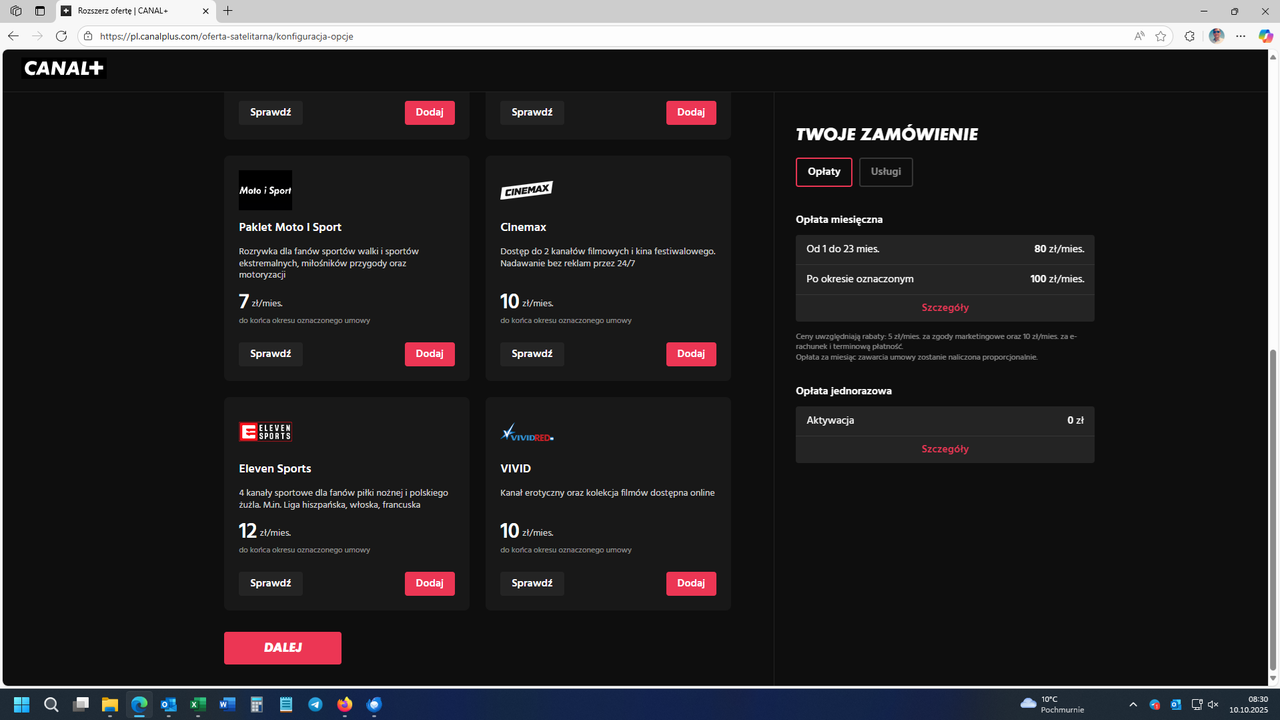Open Edge workspaces icon
The image size is (1280, 720).
pos(16,11)
